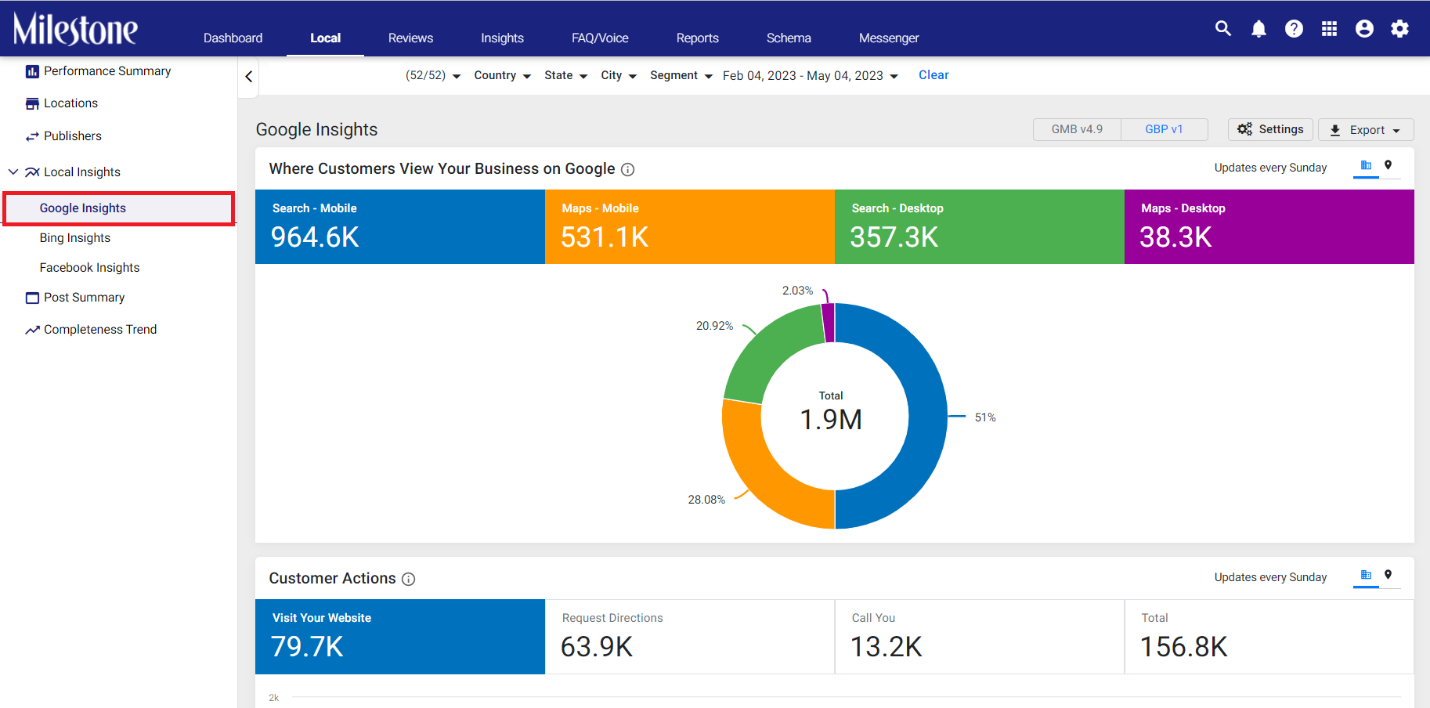Image resolution: width=1430 pixels, height=708 pixels.
Task: Select the purple Maps - Desktop tile
Action: pos(1269,227)
